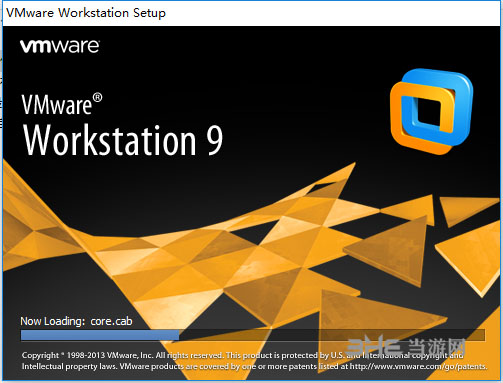
Task: Click the vmware wordmark logo
Action: point(59,46)
